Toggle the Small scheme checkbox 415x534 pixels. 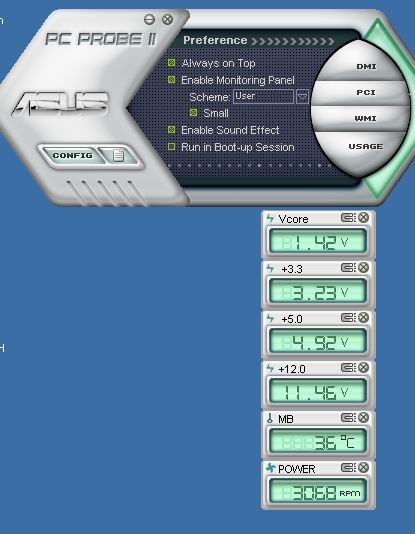coord(193,112)
